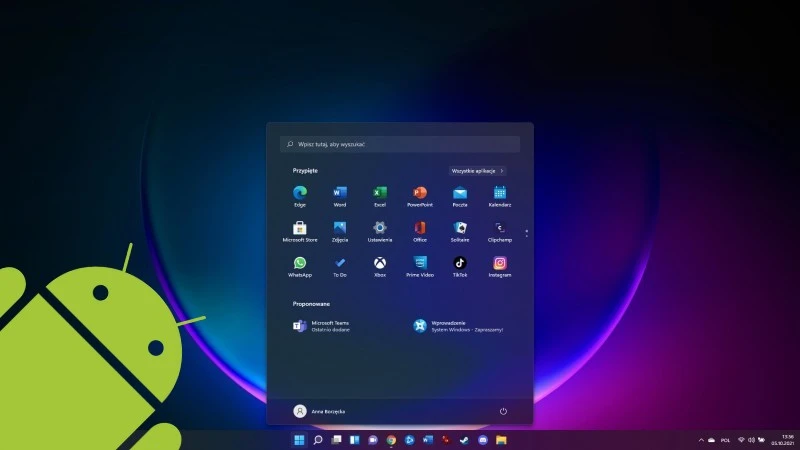Open the blue arrow app on taskbar

[409, 440]
